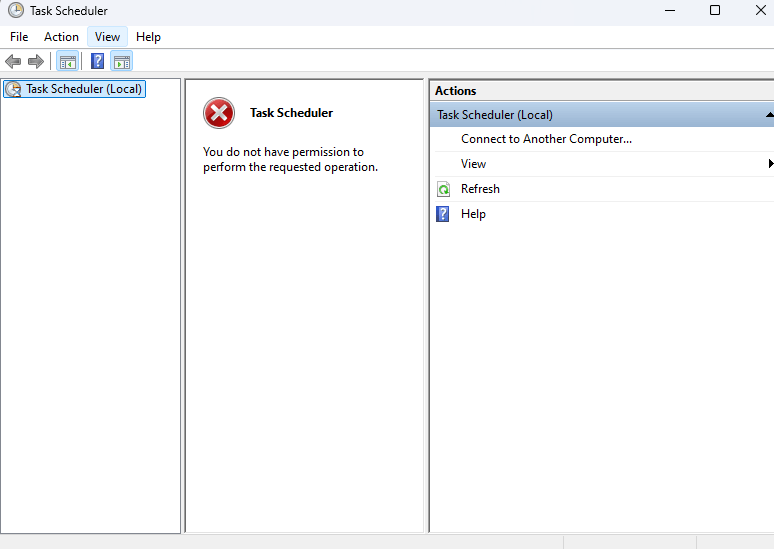774x549 pixels.
Task: Click the permission error message text
Action: point(290,159)
